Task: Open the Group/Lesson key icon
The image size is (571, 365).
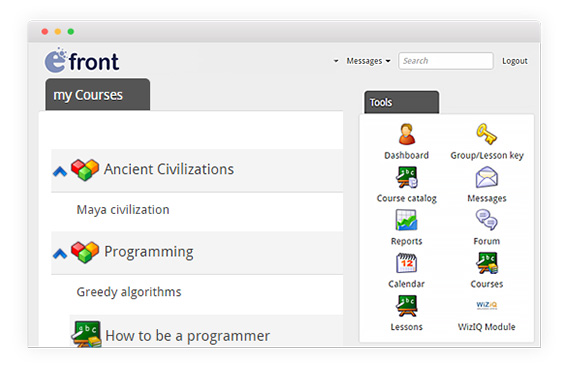Action: (487, 134)
